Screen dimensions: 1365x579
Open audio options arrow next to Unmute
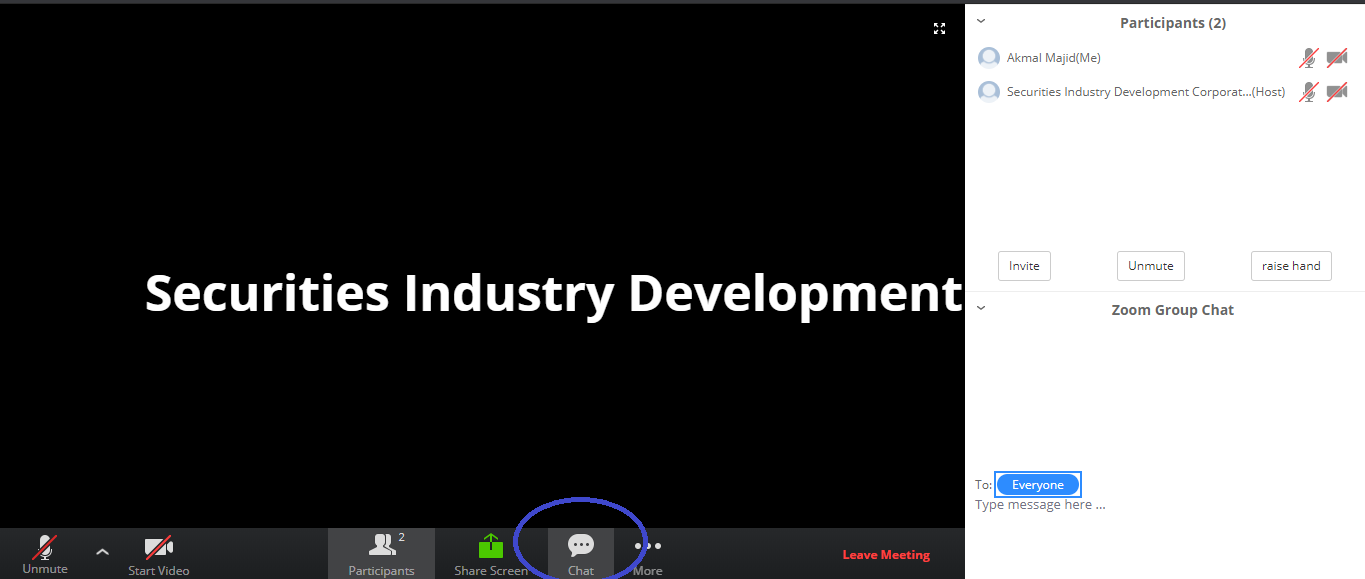102,551
